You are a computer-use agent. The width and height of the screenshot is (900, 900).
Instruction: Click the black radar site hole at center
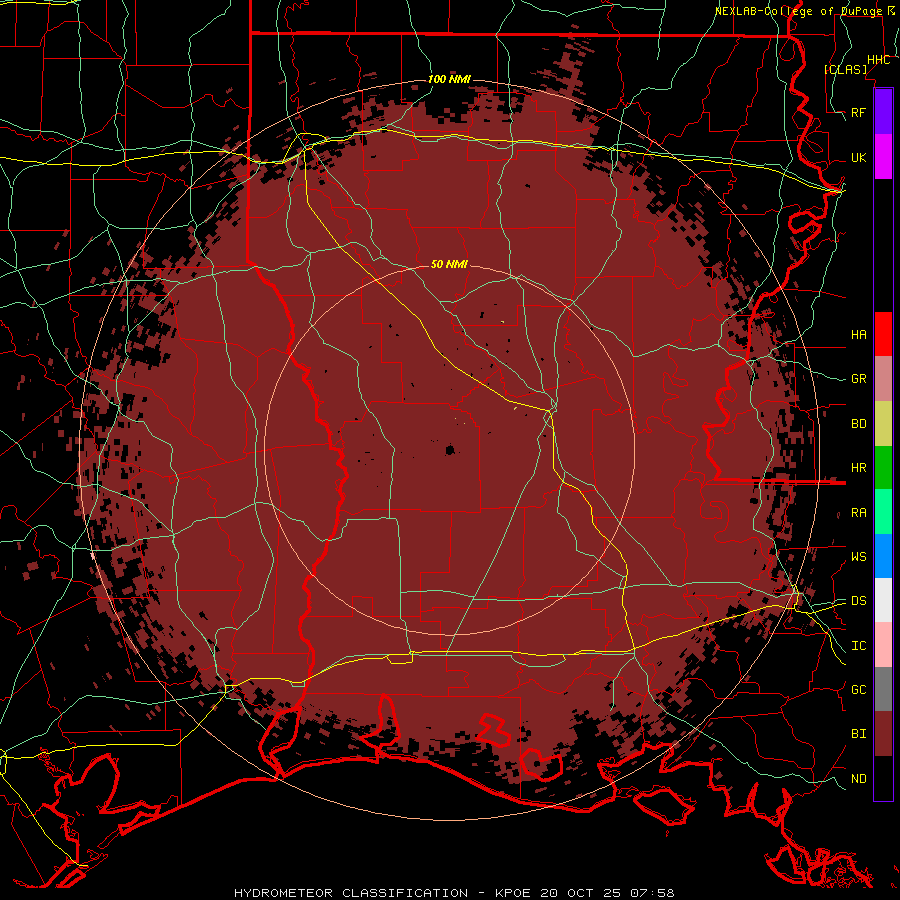click(450, 450)
